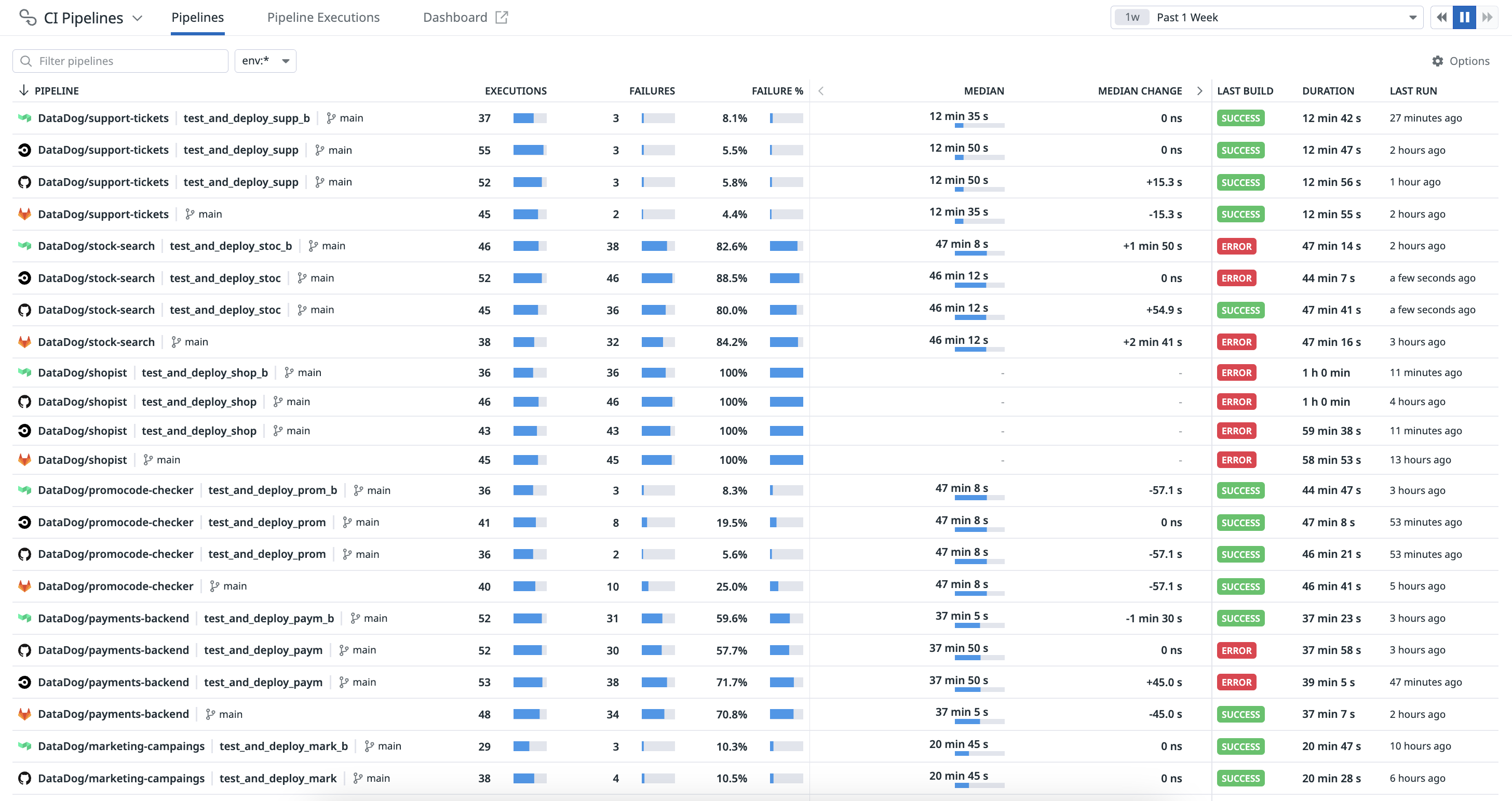The image size is (1512, 801).
Task: Click GitHub icon on marketing-campaings test_and_deploy_mark row
Action: (x=24, y=778)
